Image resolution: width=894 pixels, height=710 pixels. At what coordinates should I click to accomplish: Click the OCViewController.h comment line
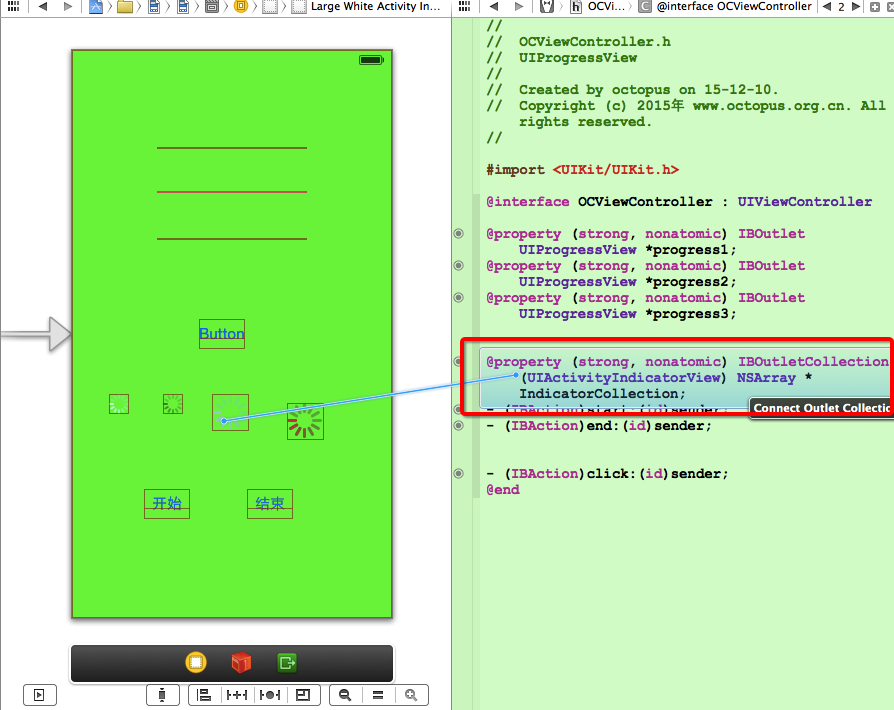click(578, 42)
